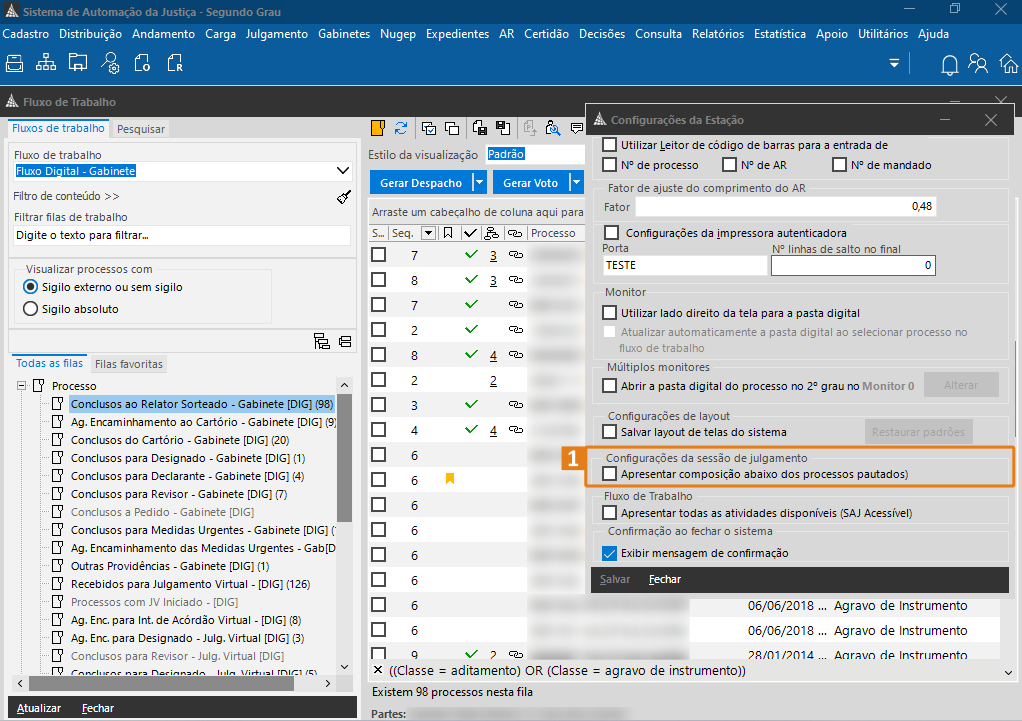Open the Gabinetes menu

click(x=343, y=34)
